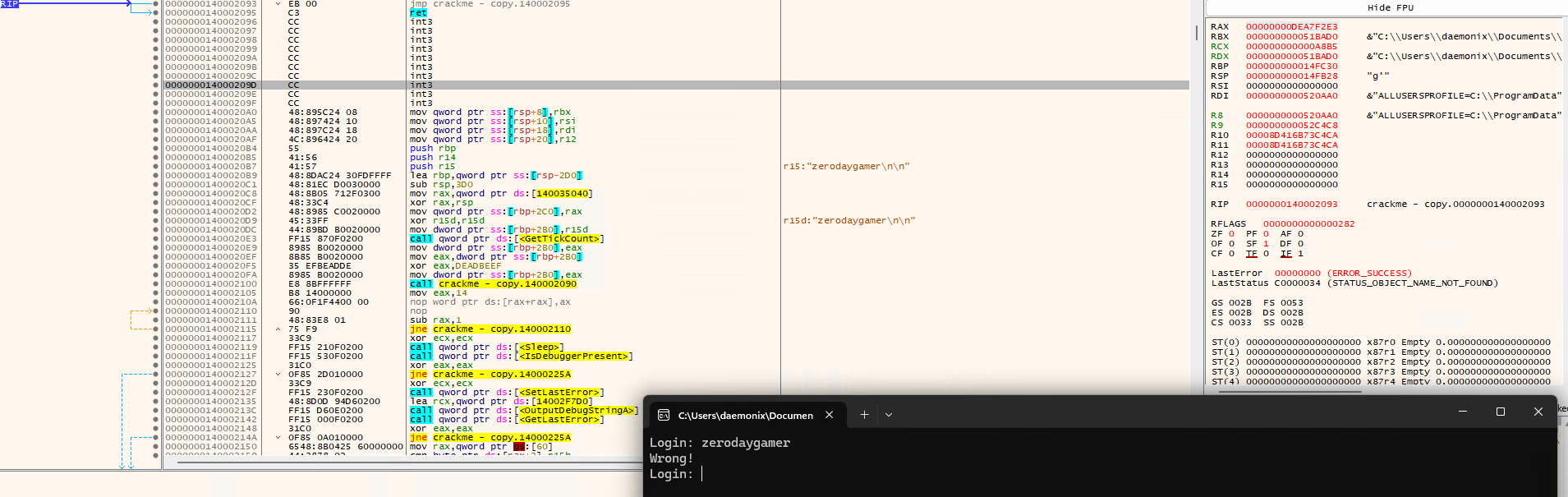Select the GS 002B segment register
Image resolution: width=1568 pixels, height=497 pixels.
(1231, 303)
